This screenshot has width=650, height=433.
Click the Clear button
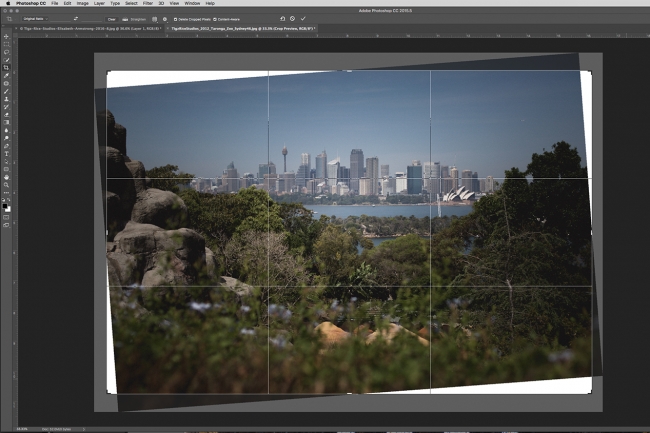point(112,19)
